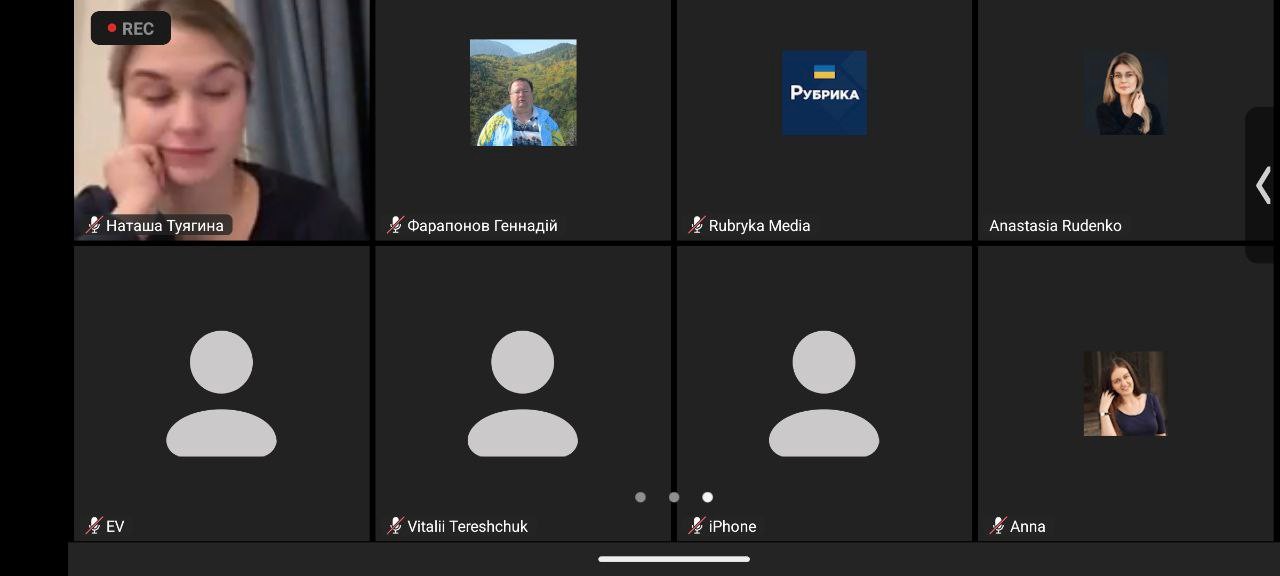Tap the system home gesture bar
Image resolution: width=1280 pixels, height=576 pixels.
tap(674, 559)
